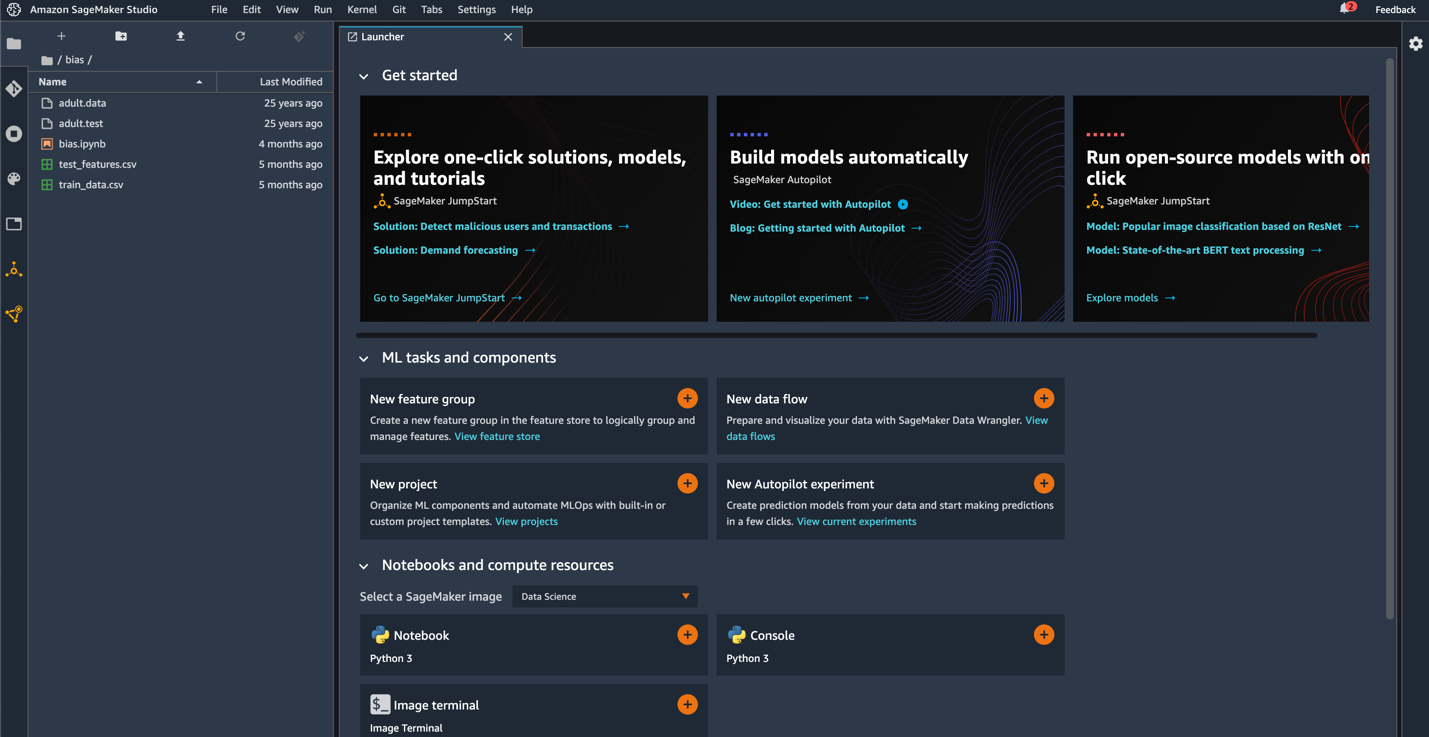1429x737 pixels.
Task: Refresh the file list
Action: (240, 36)
